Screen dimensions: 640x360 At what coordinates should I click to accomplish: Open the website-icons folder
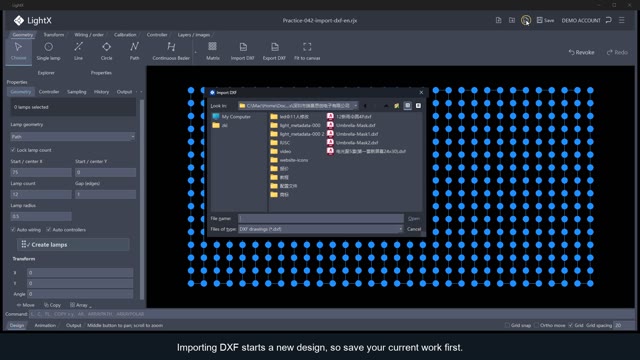point(289,160)
